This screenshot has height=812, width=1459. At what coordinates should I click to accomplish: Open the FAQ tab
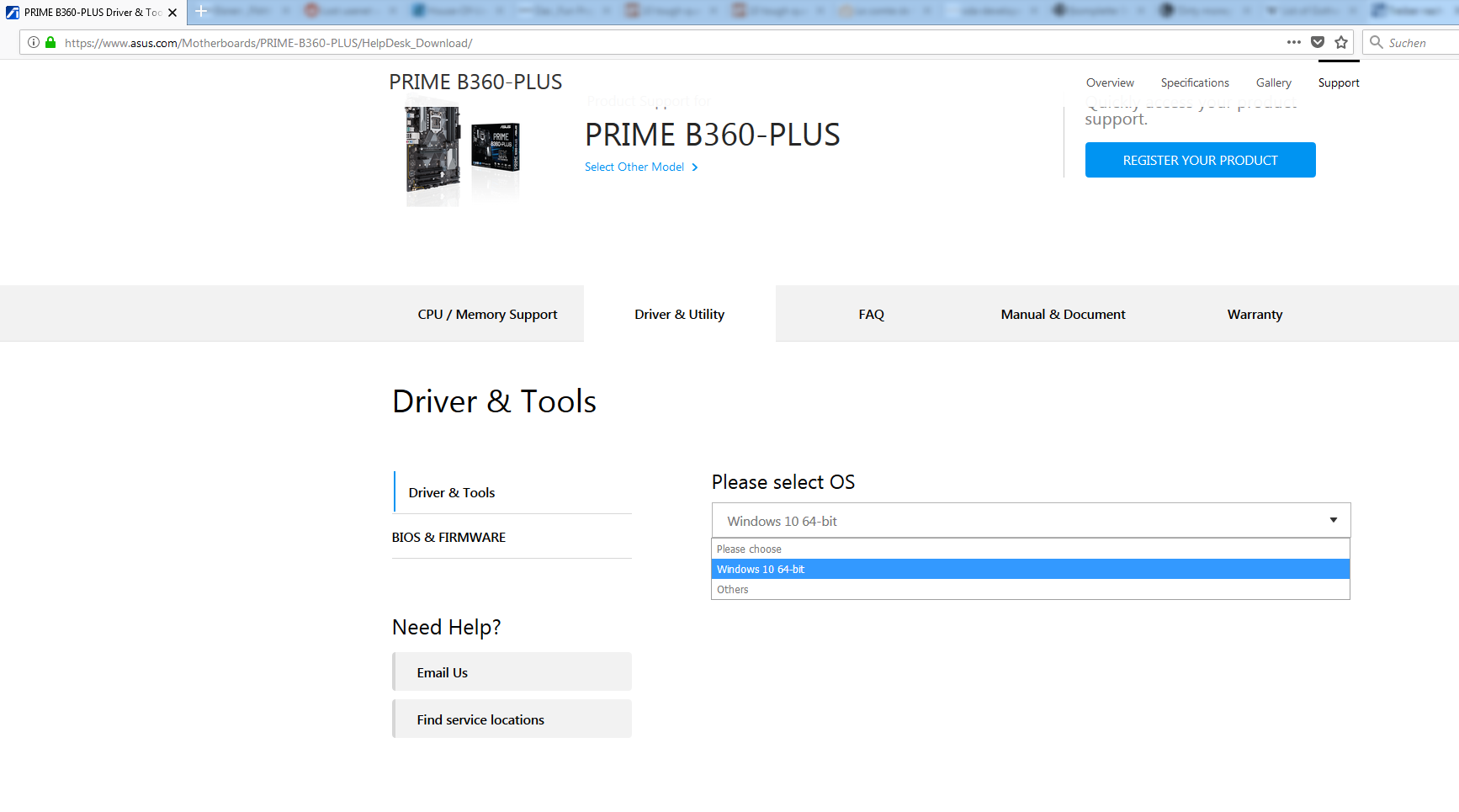[x=872, y=314]
